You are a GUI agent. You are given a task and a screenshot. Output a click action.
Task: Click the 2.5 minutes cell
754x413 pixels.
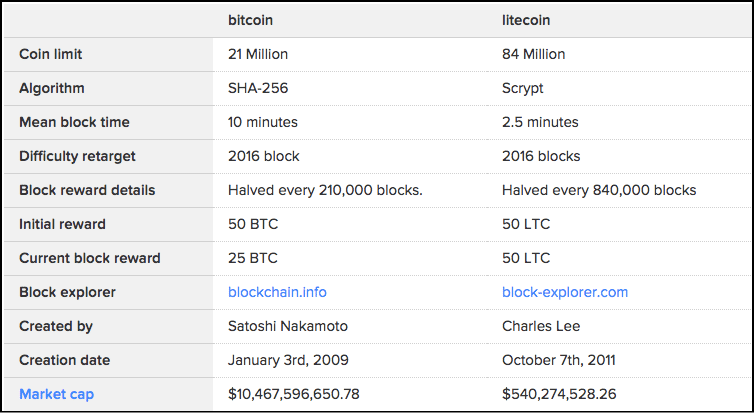tap(540, 122)
